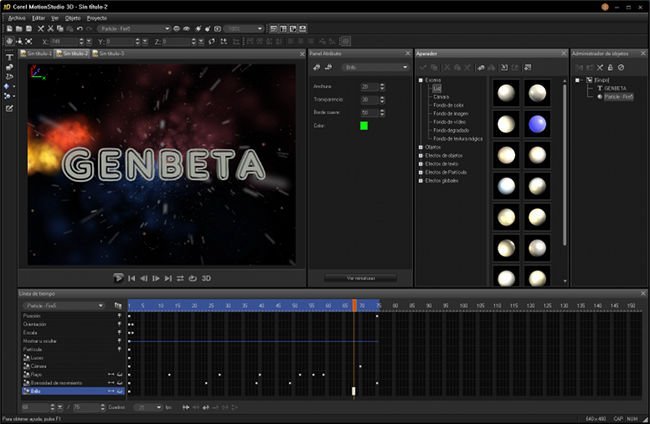The height and width of the screenshot is (424, 650).
Task: Go to the first frame
Action: (x=132, y=279)
